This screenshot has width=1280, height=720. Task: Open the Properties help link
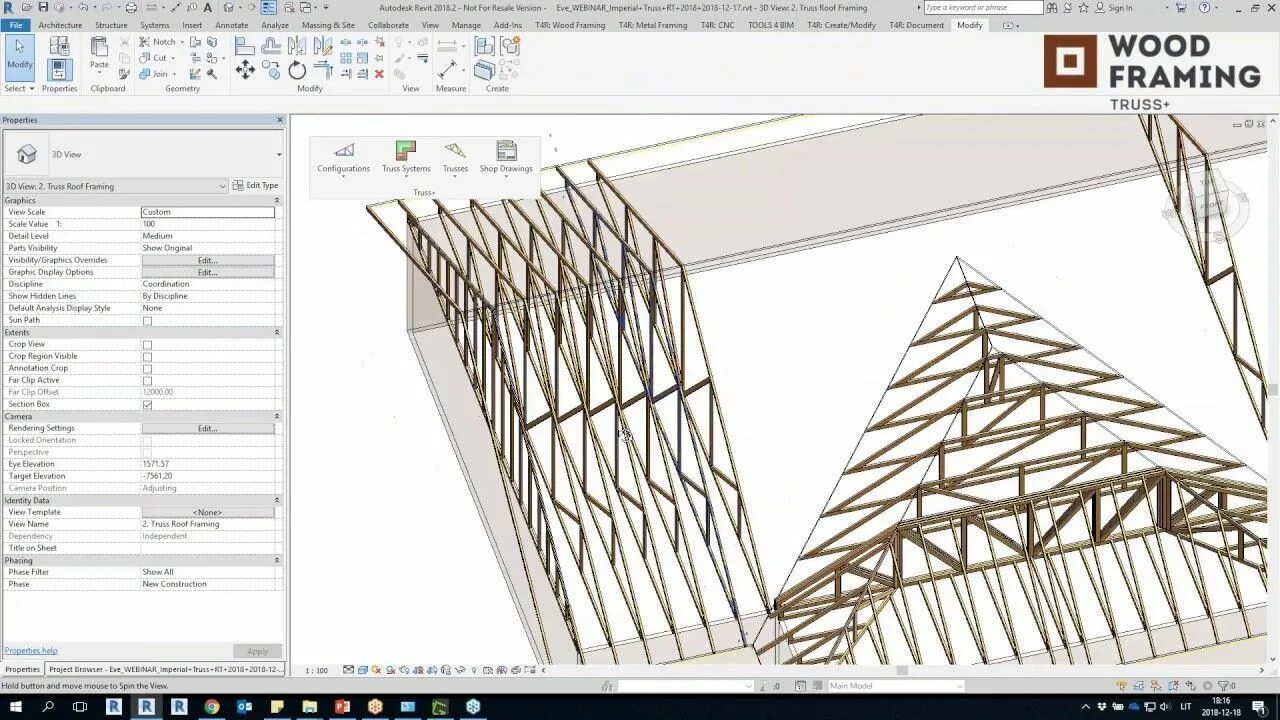[31, 650]
